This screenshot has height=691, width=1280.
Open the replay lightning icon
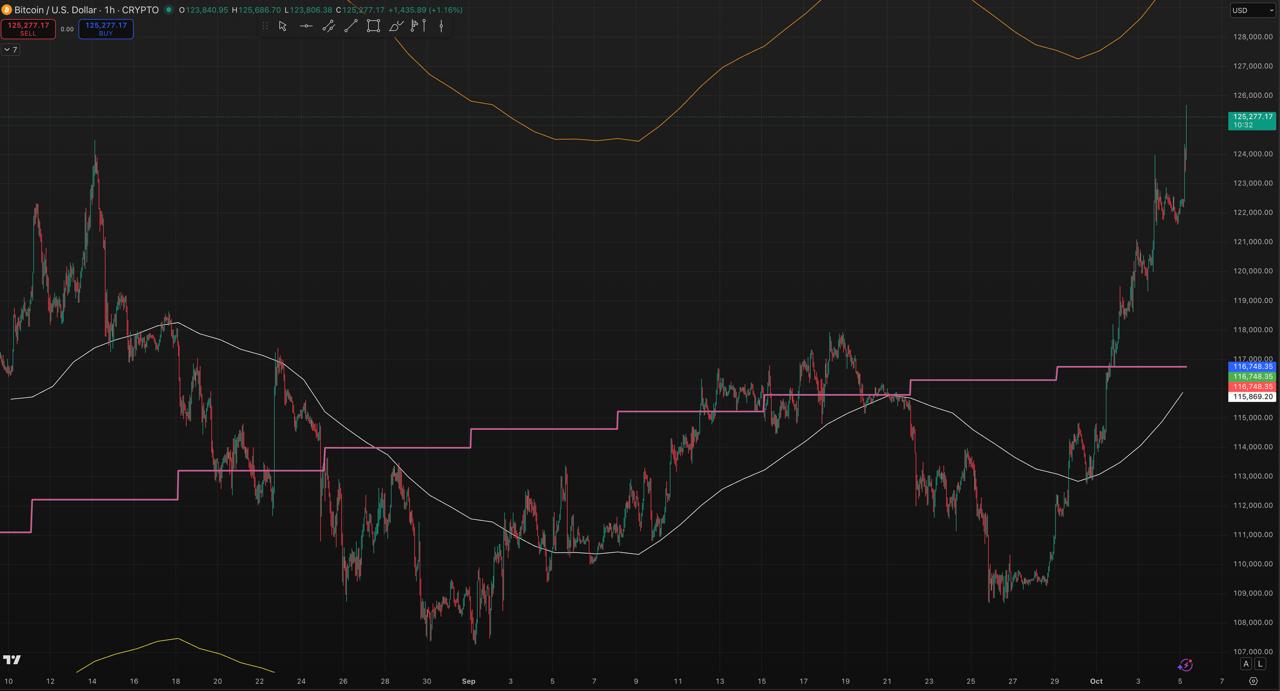click(x=1185, y=665)
